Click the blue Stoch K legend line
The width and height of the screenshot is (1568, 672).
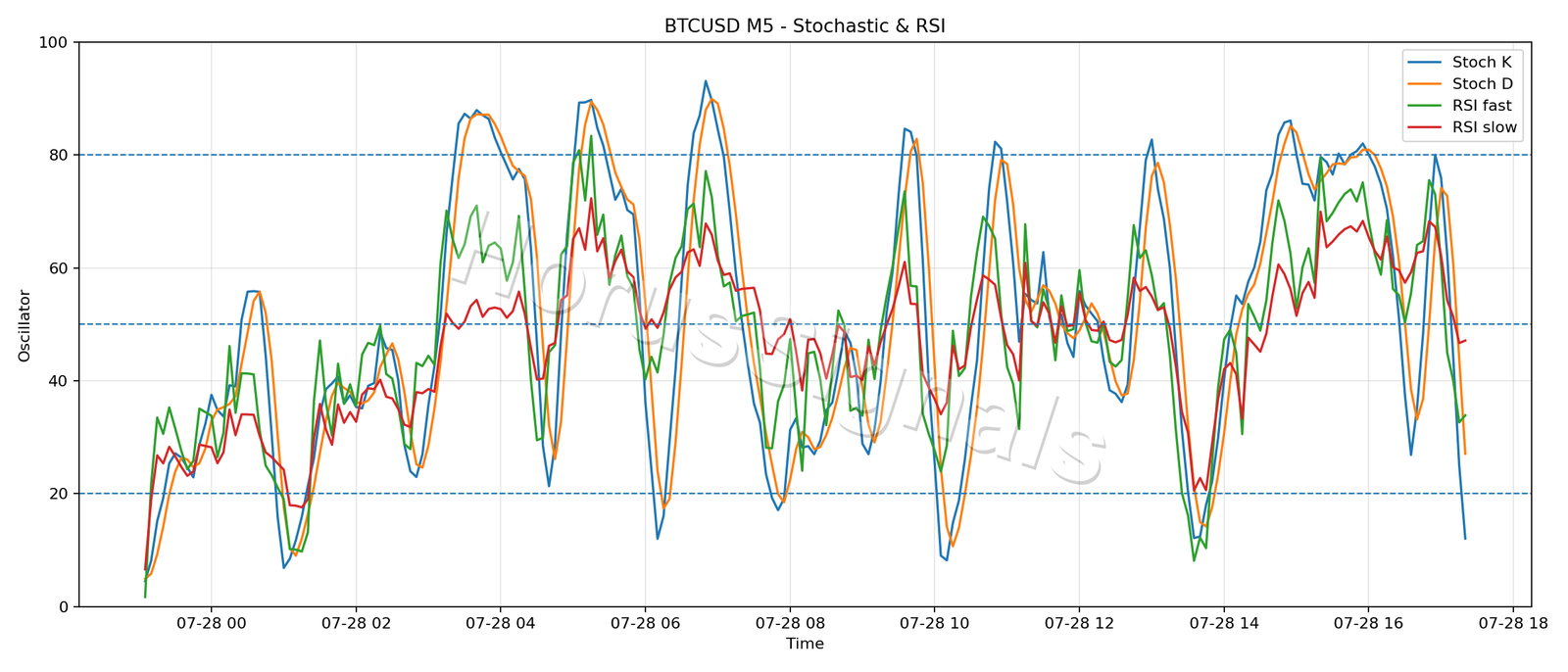click(1425, 63)
